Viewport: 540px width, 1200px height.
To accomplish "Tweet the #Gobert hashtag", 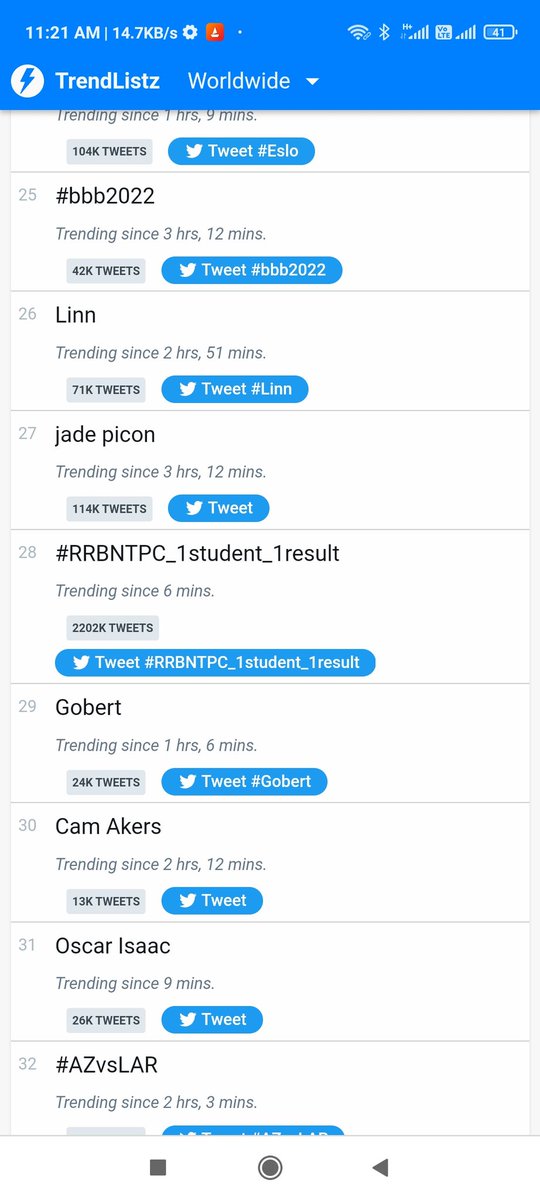I will click(244, 782).
